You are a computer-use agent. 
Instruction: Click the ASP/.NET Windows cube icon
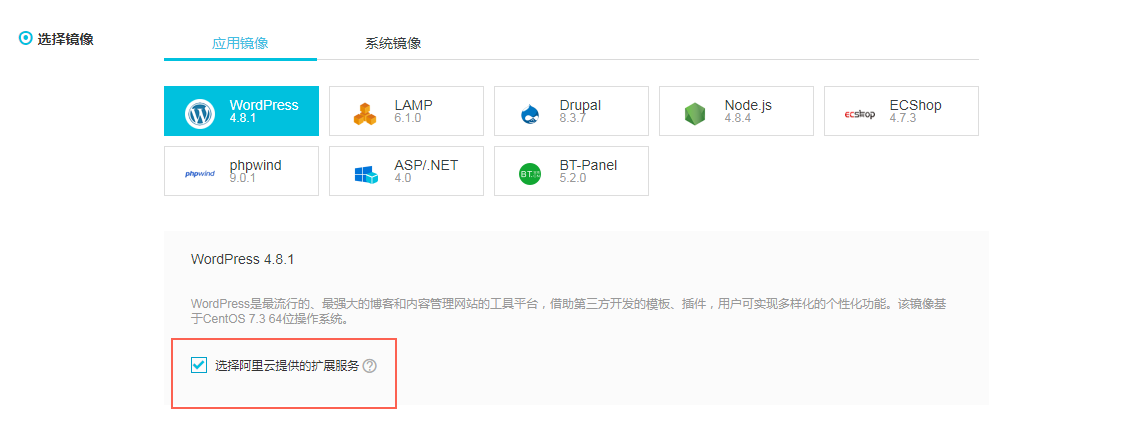[x=365, y=174]
